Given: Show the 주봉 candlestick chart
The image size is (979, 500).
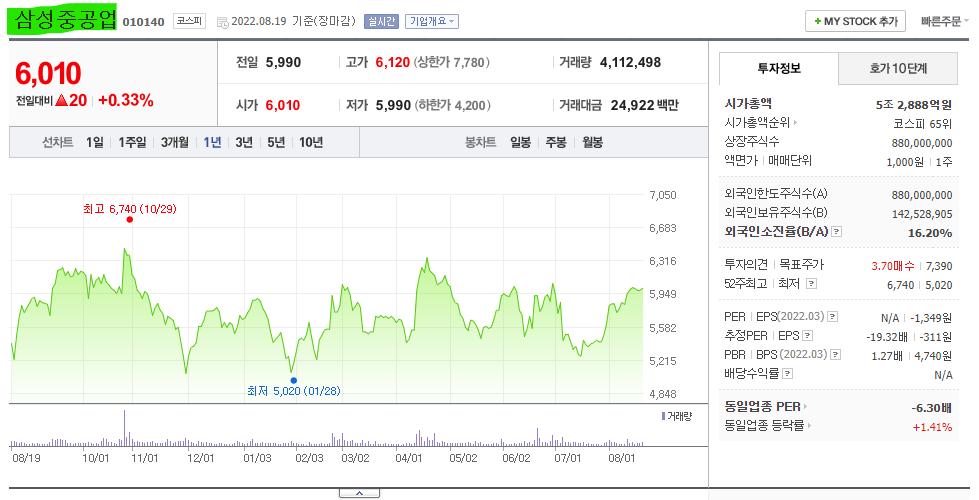Looking at the screenshot, I should (556, 142).
